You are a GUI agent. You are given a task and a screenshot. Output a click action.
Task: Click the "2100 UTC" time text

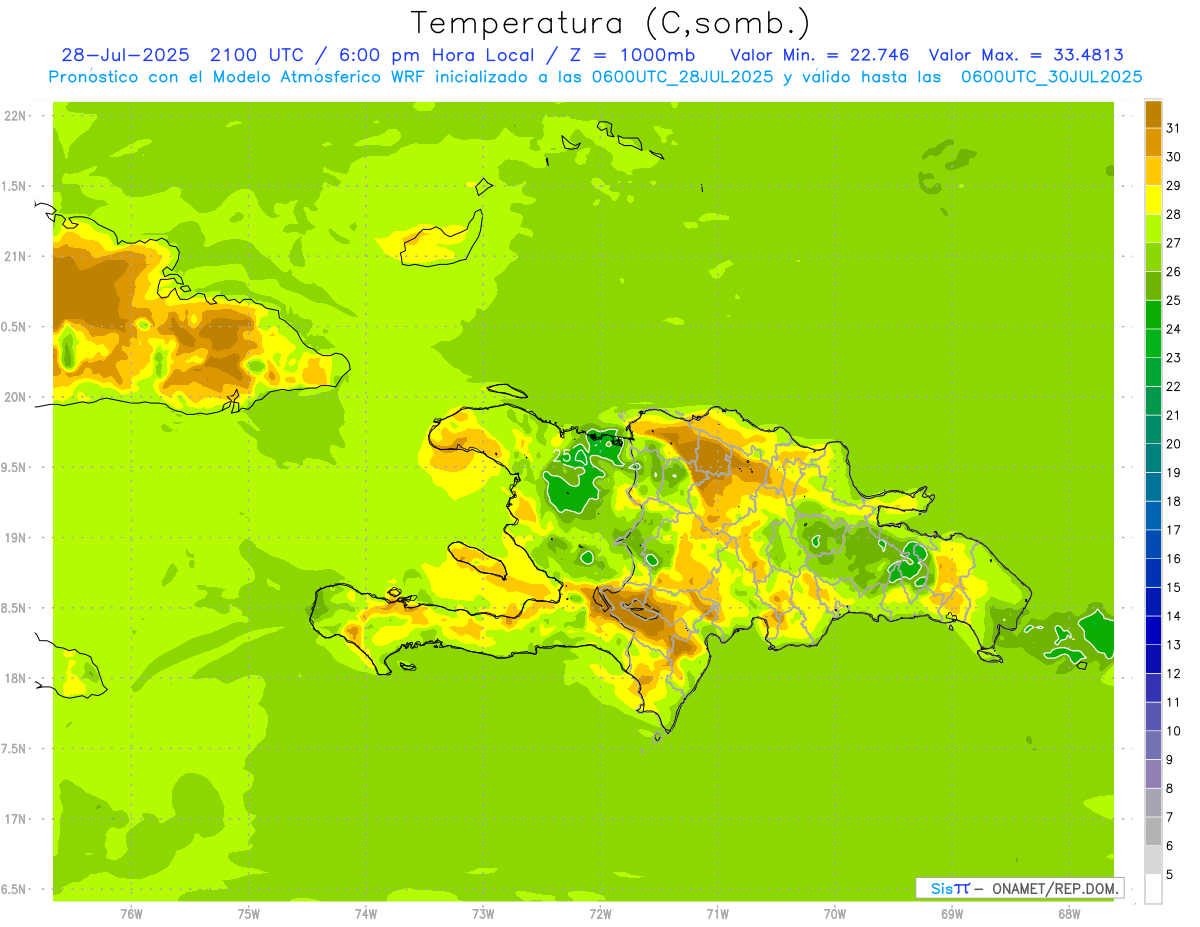[255, 55]
